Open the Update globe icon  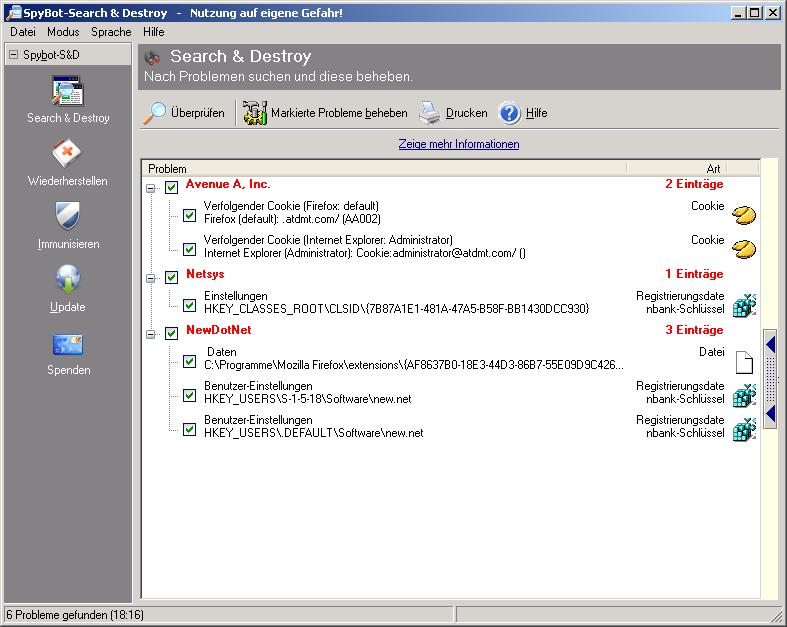[68, 279]
